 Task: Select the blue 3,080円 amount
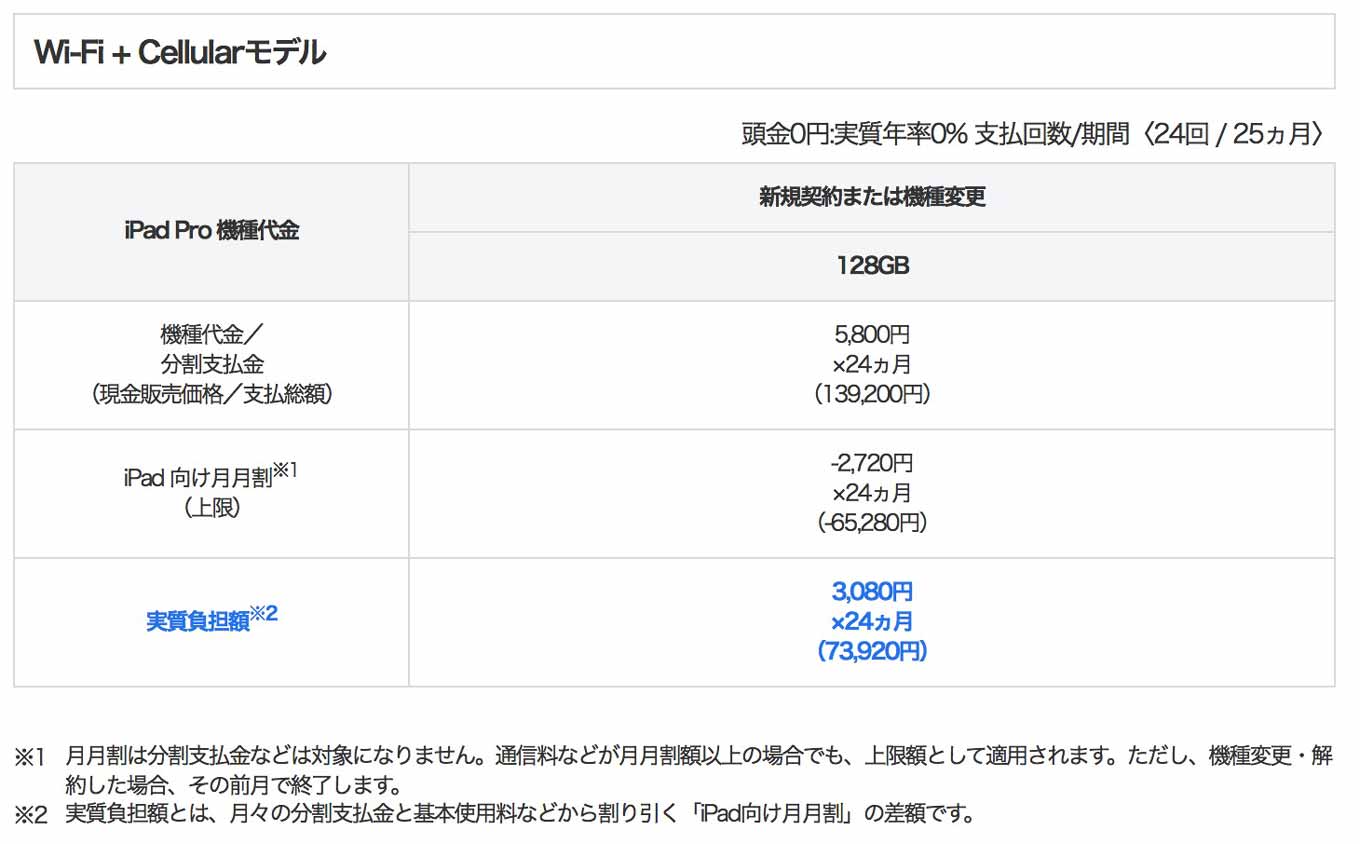click(x=872, y=592)
